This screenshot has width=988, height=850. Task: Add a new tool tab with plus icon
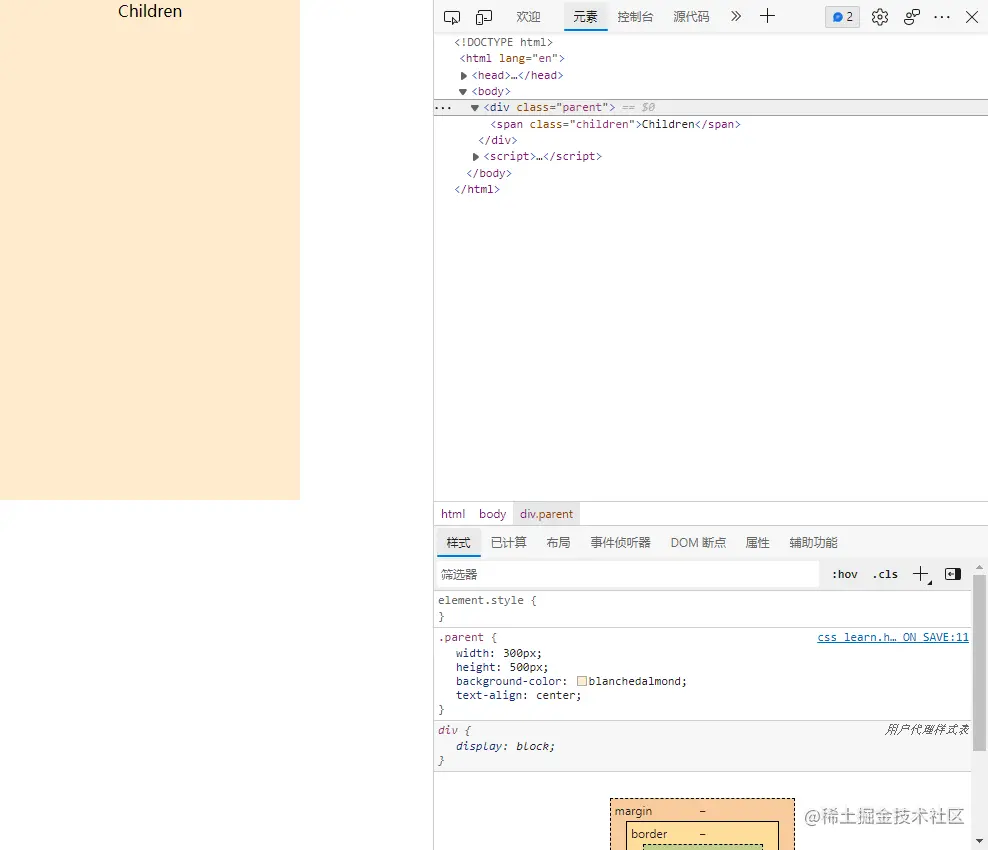coord(767,16)
